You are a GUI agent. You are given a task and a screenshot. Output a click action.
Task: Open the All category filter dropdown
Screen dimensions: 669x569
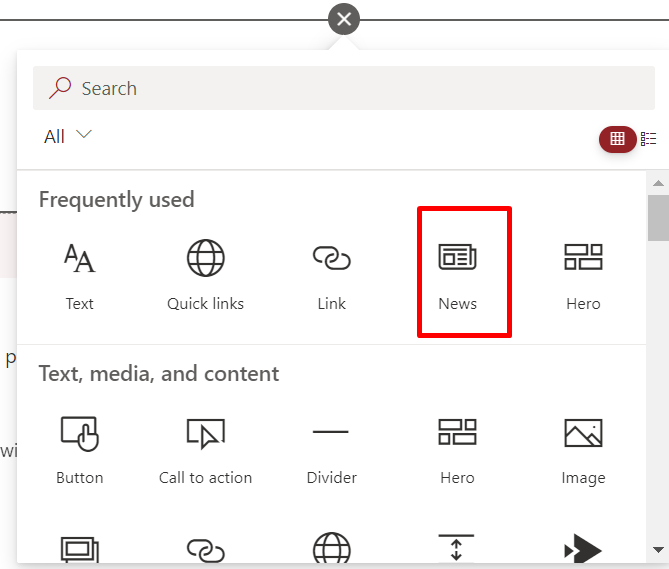[x=67, y=136]
